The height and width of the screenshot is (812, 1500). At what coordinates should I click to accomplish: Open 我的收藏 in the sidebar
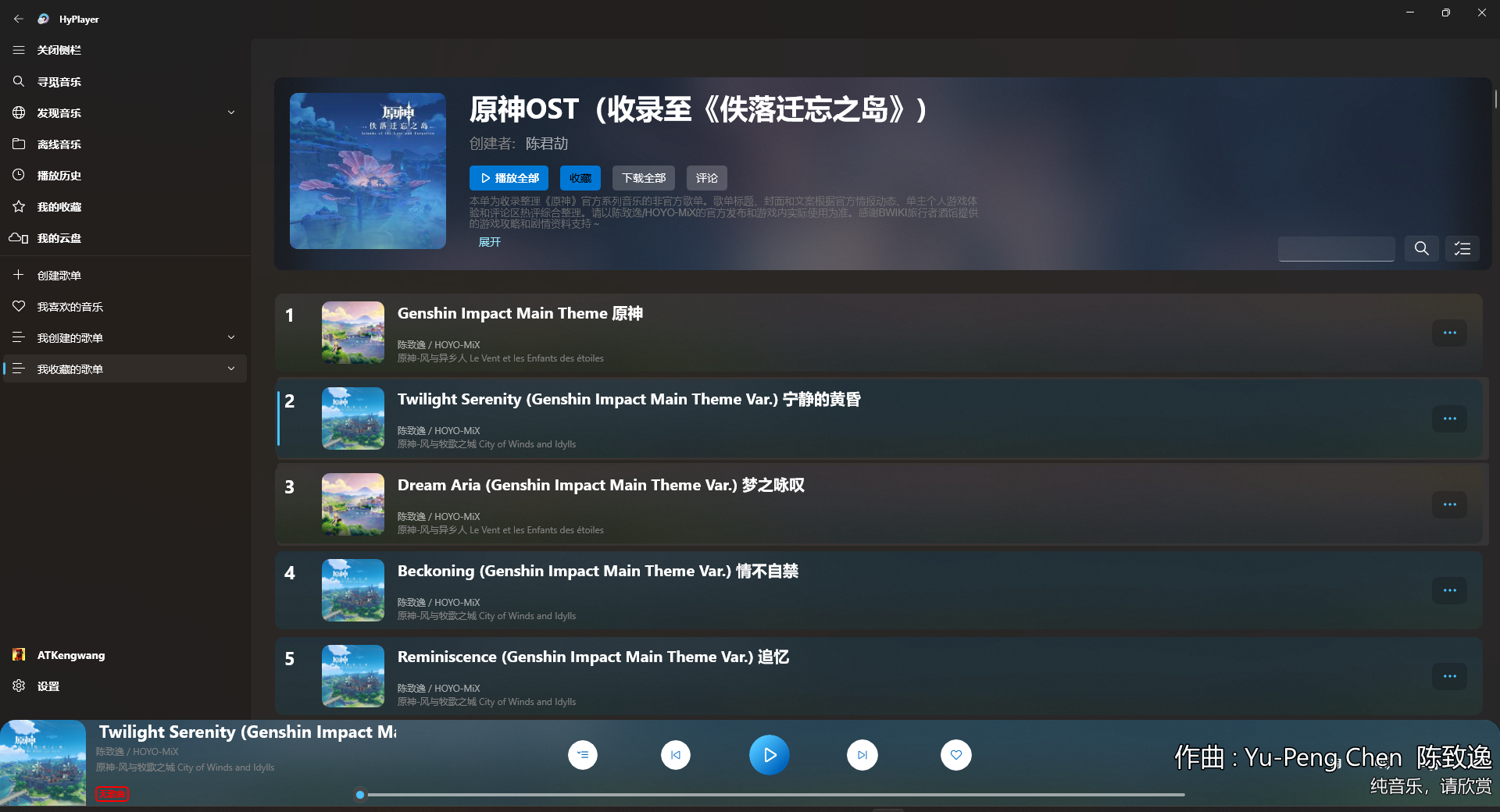coord(59,206)
